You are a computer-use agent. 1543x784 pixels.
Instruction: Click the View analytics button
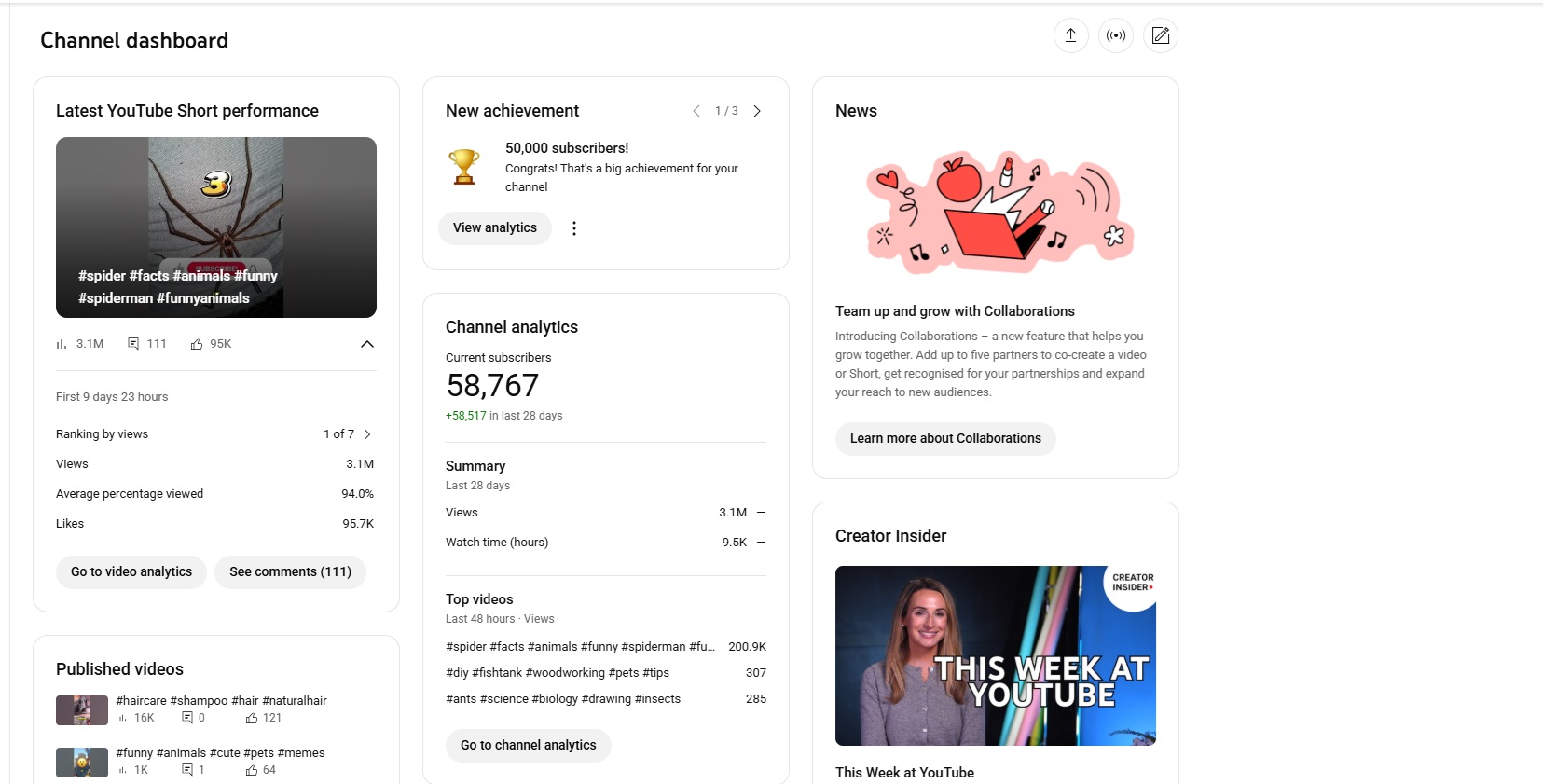494,228
